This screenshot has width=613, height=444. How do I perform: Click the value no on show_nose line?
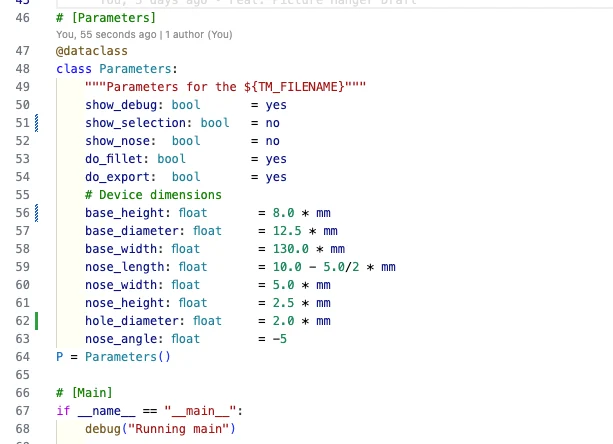coord(272,141)
